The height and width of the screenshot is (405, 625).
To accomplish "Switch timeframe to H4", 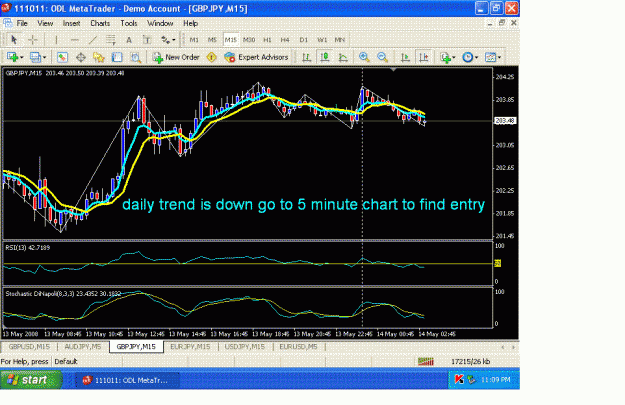I will [x=285, y=39].
